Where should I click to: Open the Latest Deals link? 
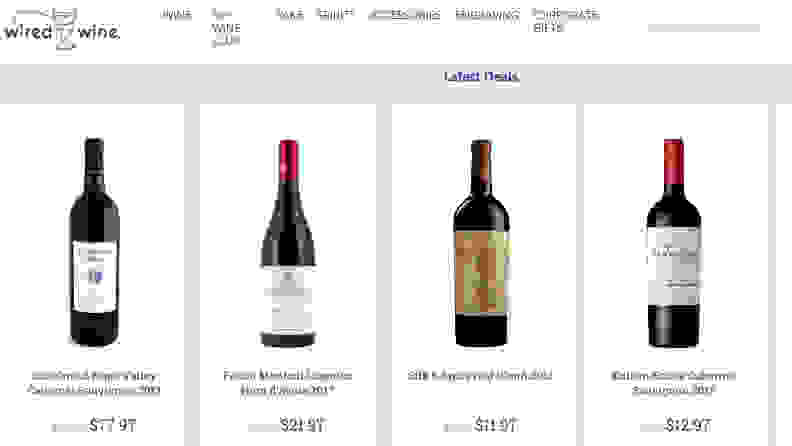(x=482, y=76)
